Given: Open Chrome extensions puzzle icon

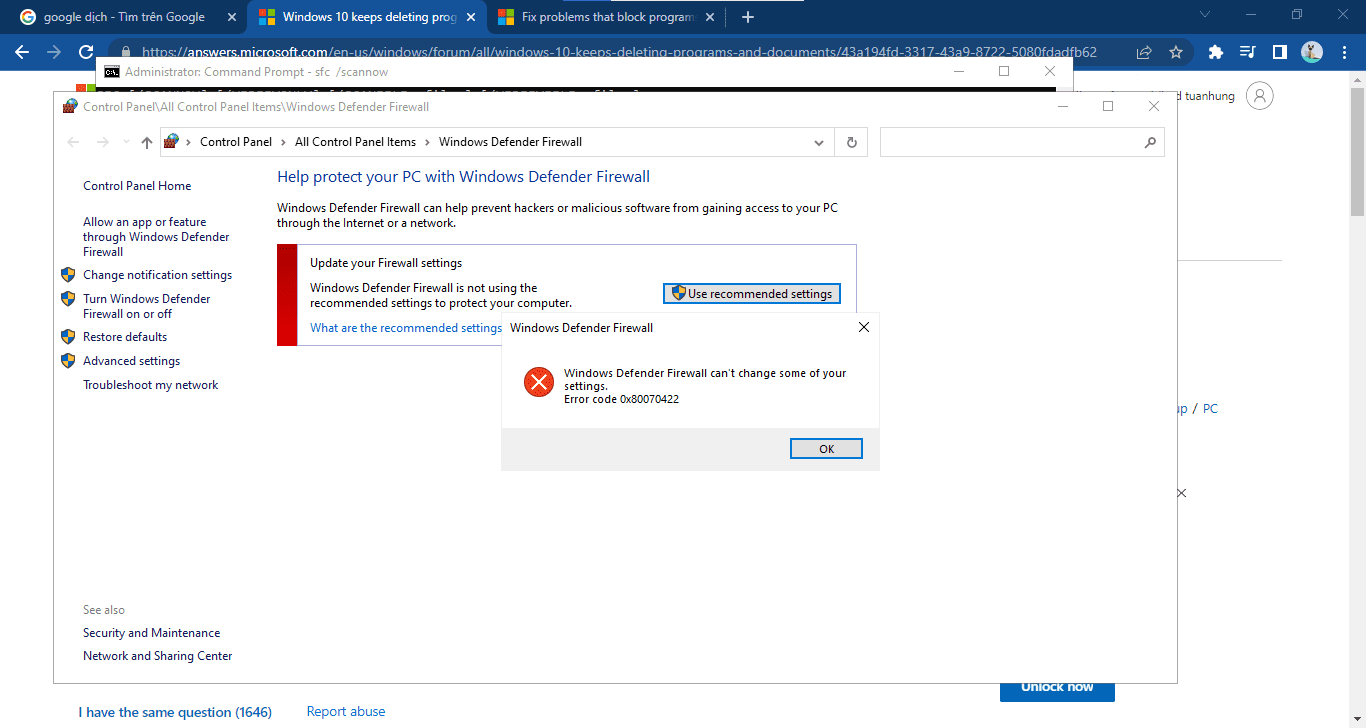Looking at the screenshot, I should pos(1216,52).
